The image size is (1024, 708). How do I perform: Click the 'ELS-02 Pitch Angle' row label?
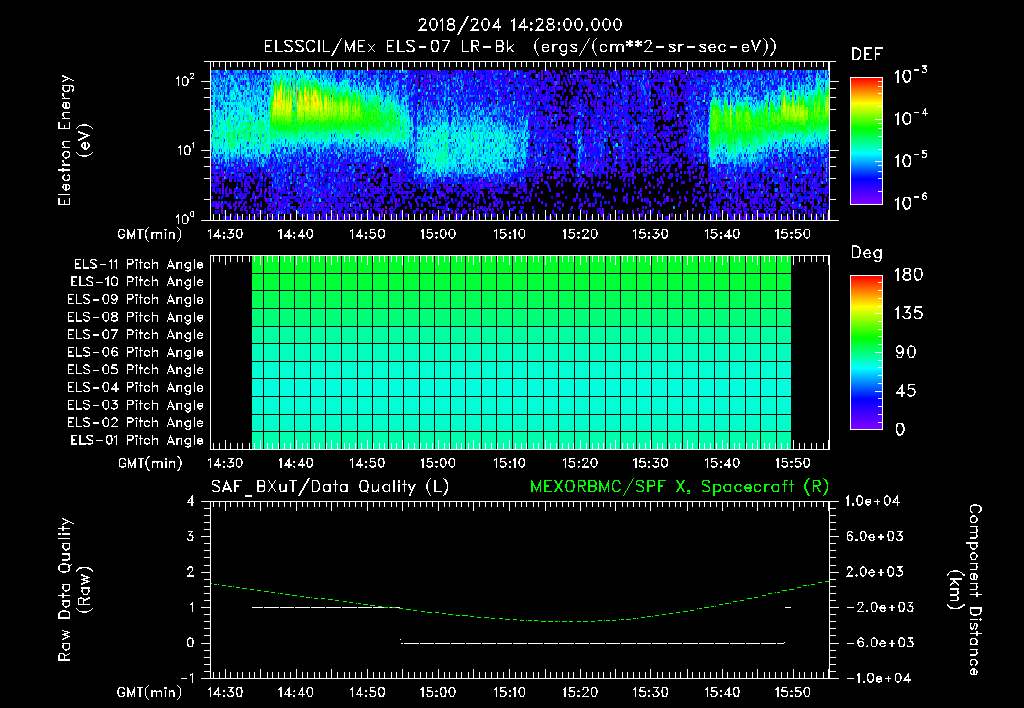pos(136,423)
